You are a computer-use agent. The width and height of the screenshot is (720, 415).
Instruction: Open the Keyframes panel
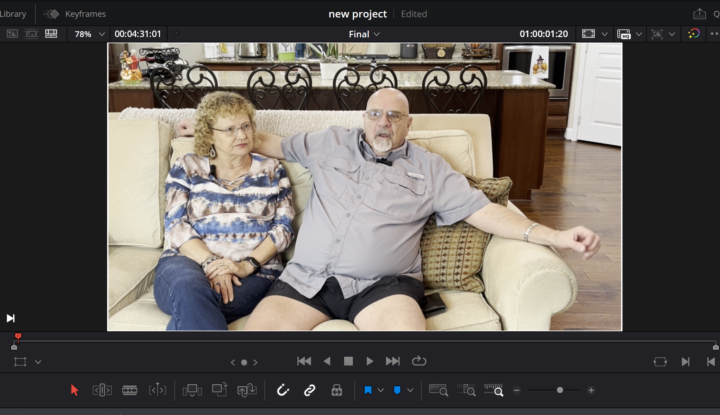pyautogui.click(x=75, y=14)
